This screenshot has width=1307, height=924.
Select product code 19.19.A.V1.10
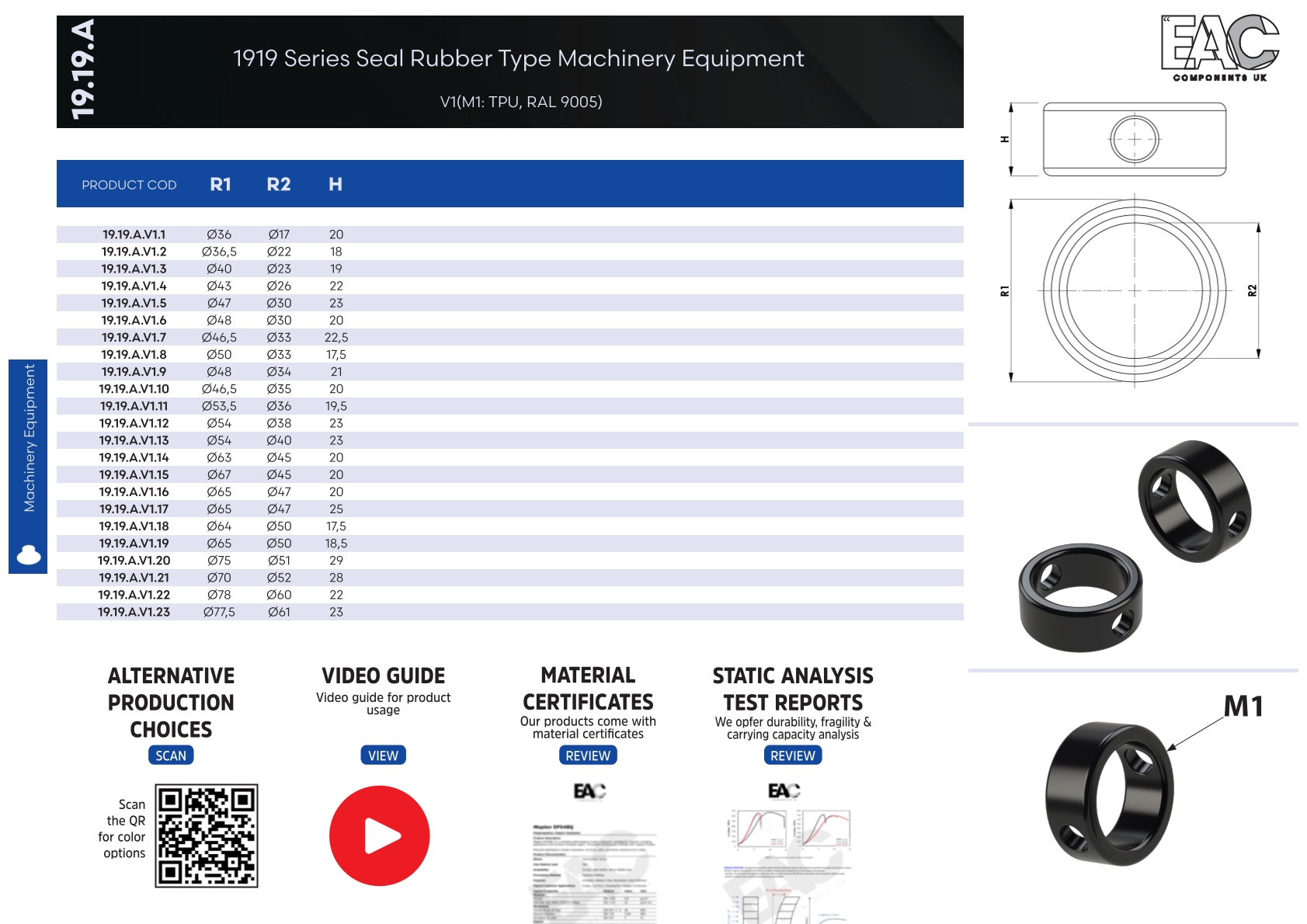(x=134, y=389)
